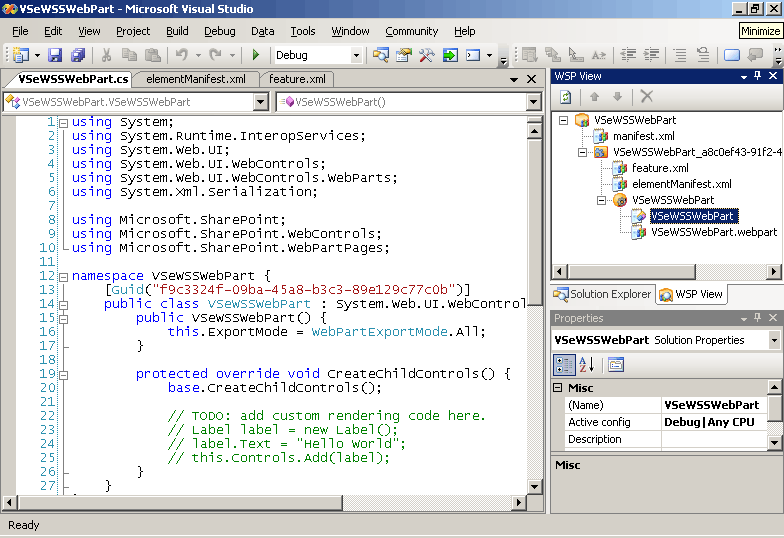Click the Move Down arrow in WSP View

coord(618,97)
